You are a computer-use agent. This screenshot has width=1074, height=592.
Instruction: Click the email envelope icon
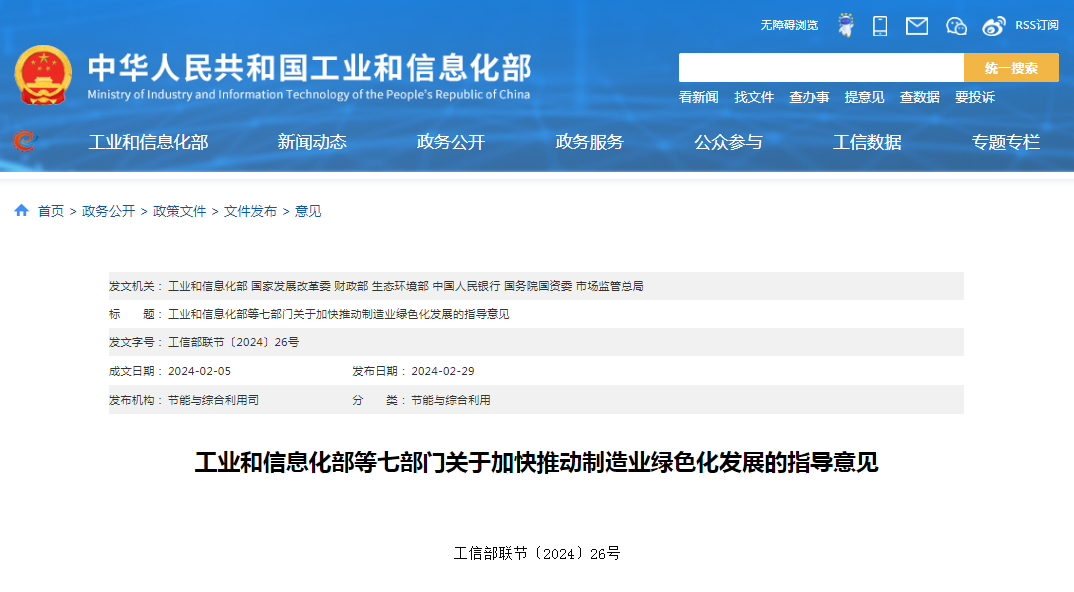917,26
